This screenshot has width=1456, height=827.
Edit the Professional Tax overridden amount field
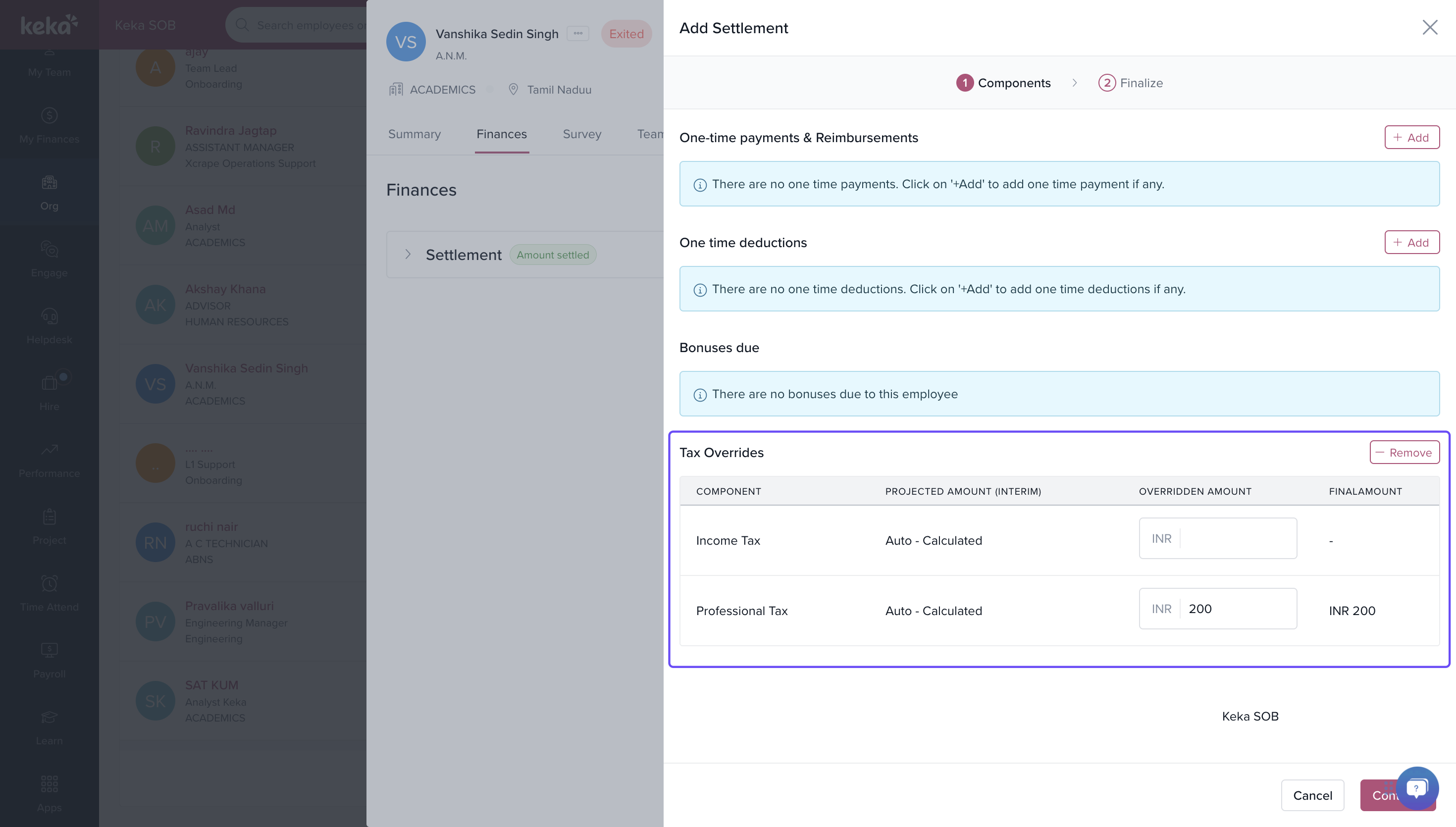1217,609
